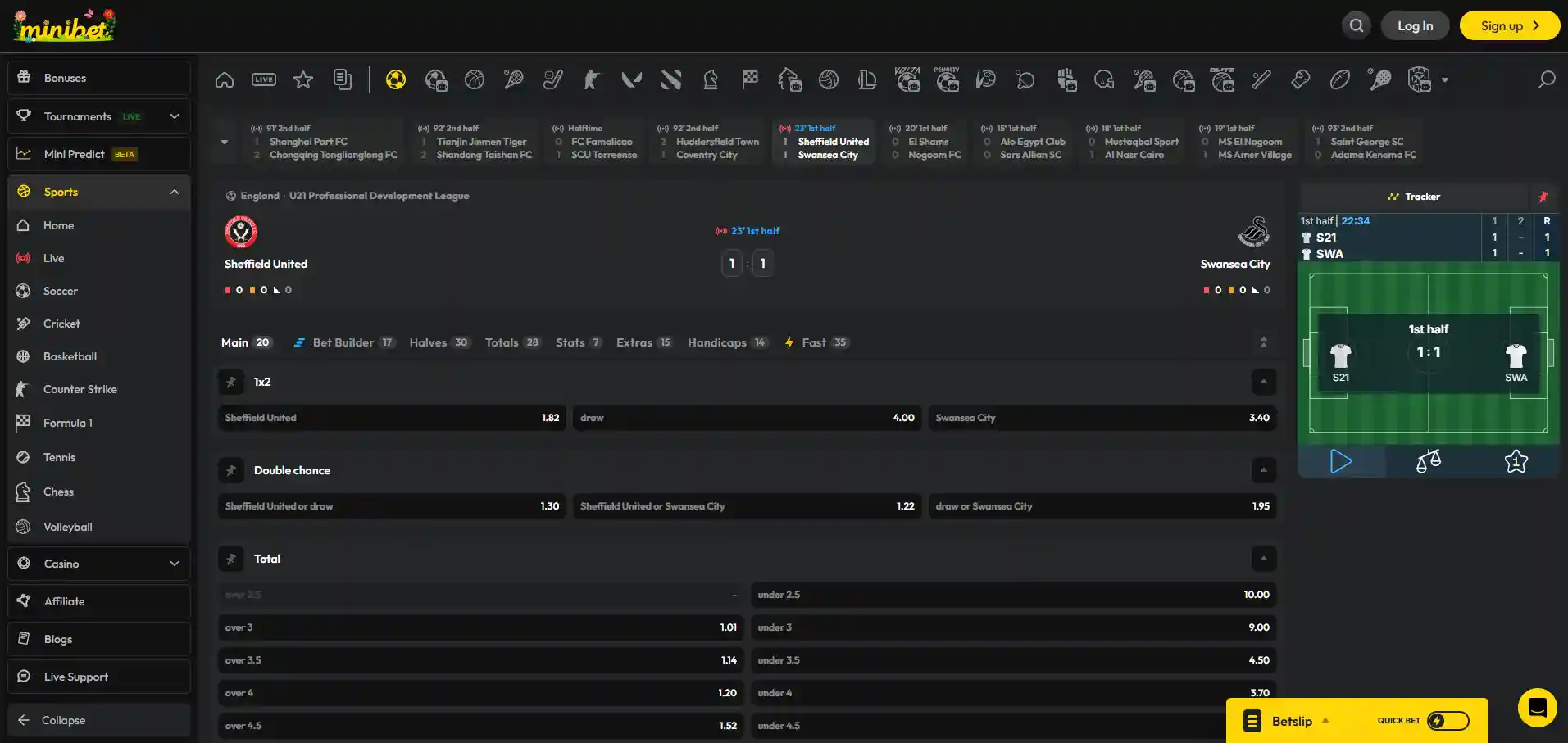Bet on Swansea City at 3.40
This screenshot has height=743, width=1568.
click(x=1102, y=418)
